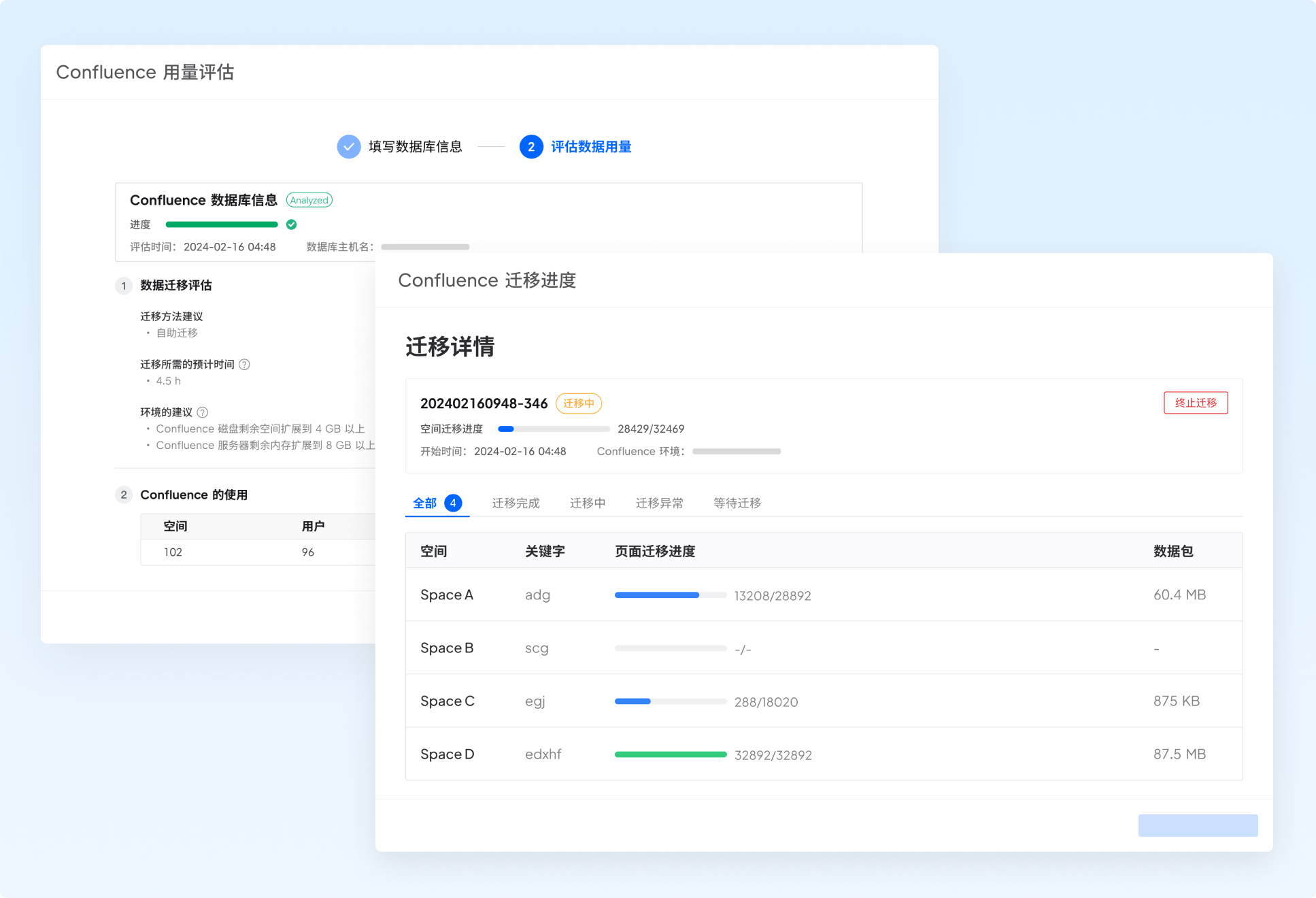Open help tooltip next to 迁移所需的预计时间
This screenshot has width=1316, height=898.
(x=245, y=365)
